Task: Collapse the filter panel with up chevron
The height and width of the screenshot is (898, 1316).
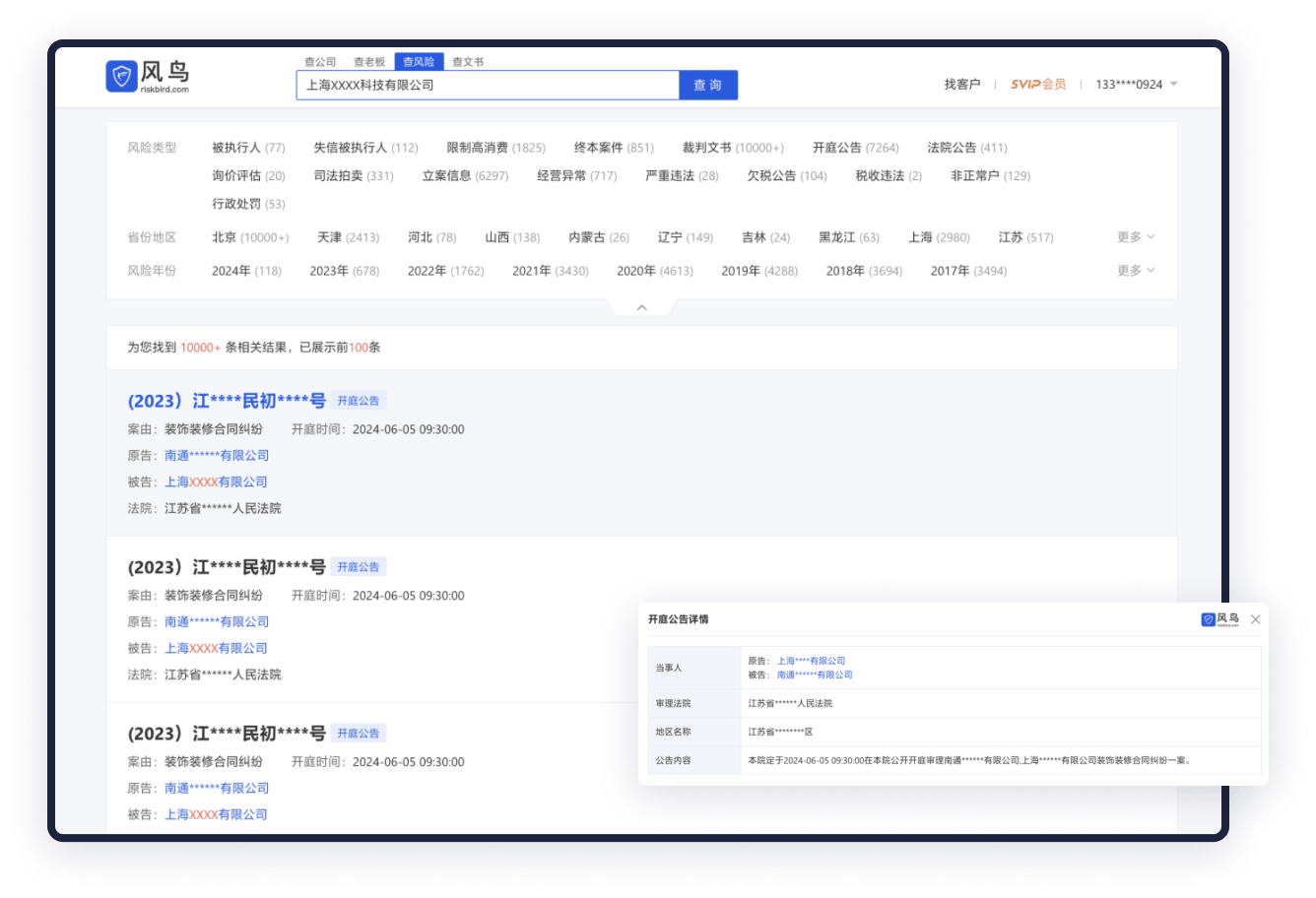Action: [641, 308]
